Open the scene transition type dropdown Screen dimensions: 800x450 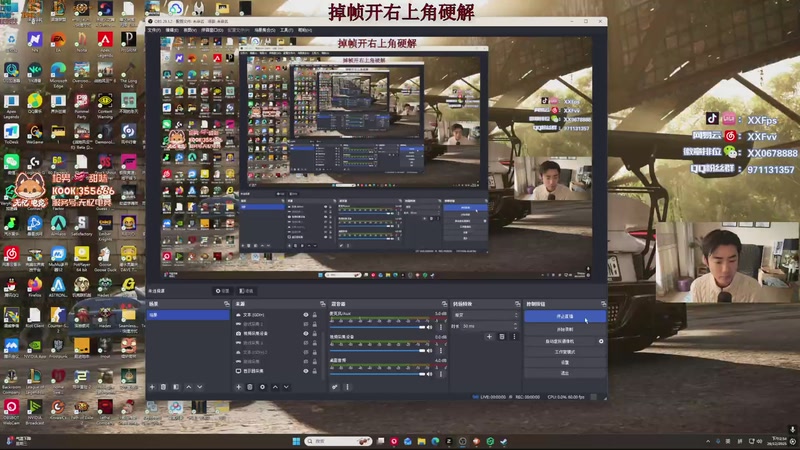485,315
